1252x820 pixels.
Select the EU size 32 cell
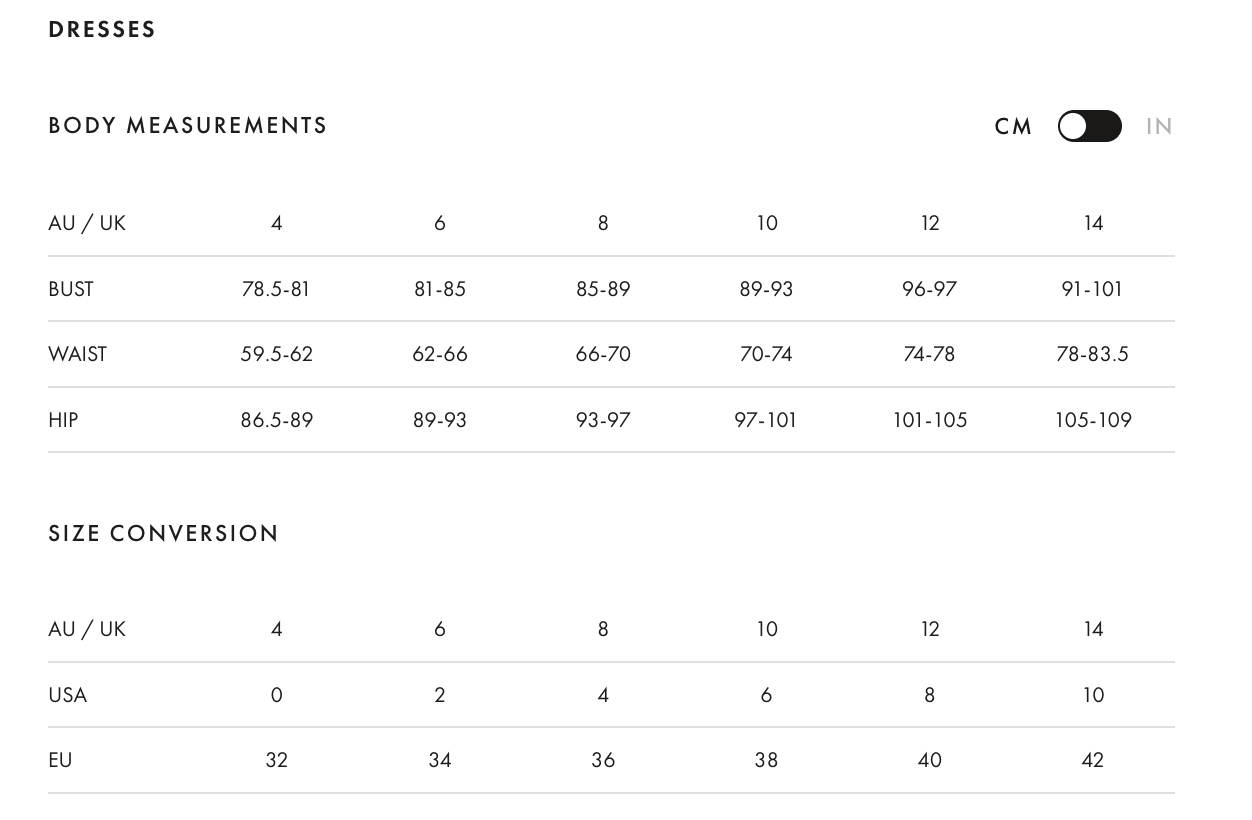pos(277,760)
